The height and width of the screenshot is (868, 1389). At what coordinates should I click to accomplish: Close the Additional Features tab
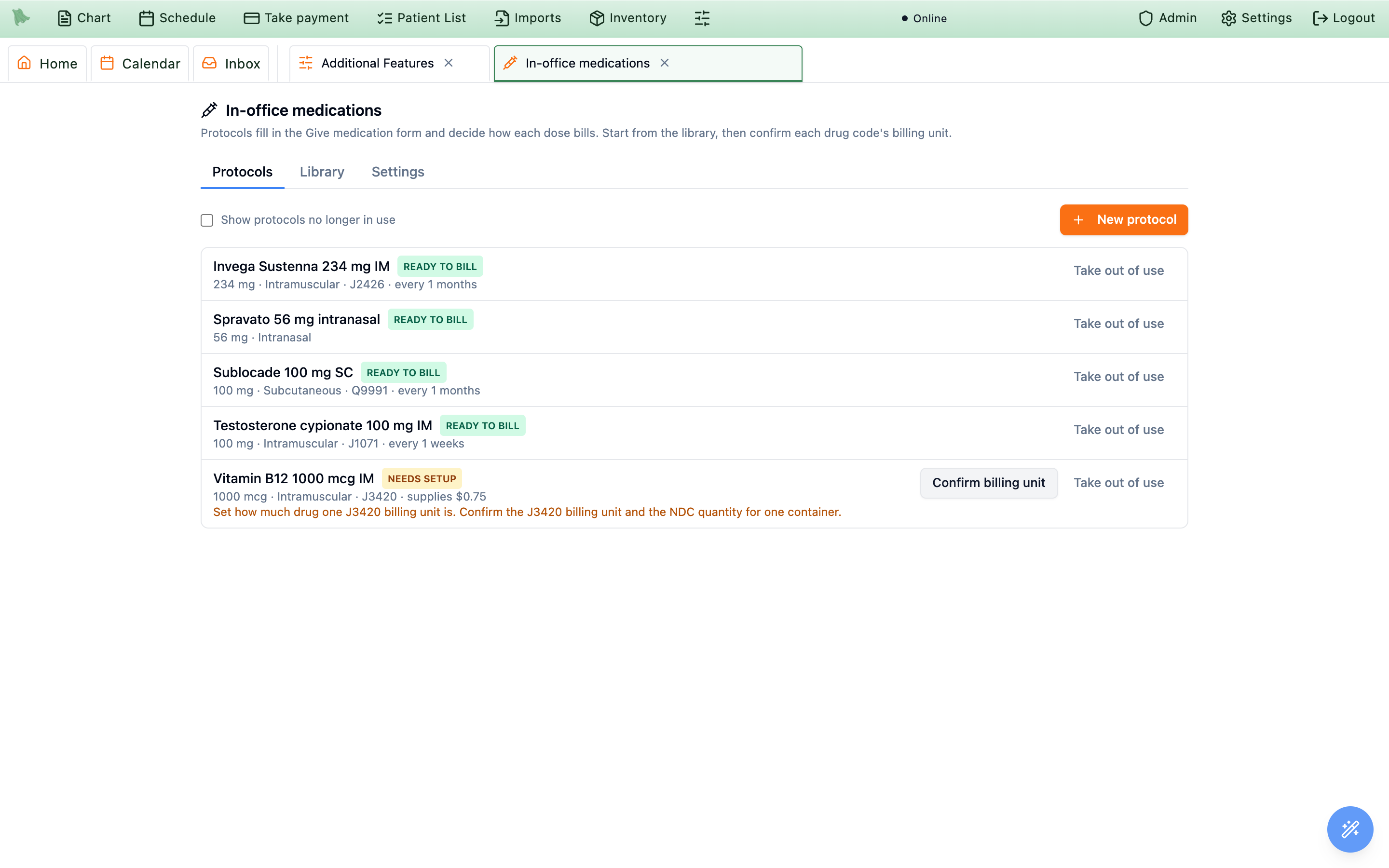click(449, 63)
